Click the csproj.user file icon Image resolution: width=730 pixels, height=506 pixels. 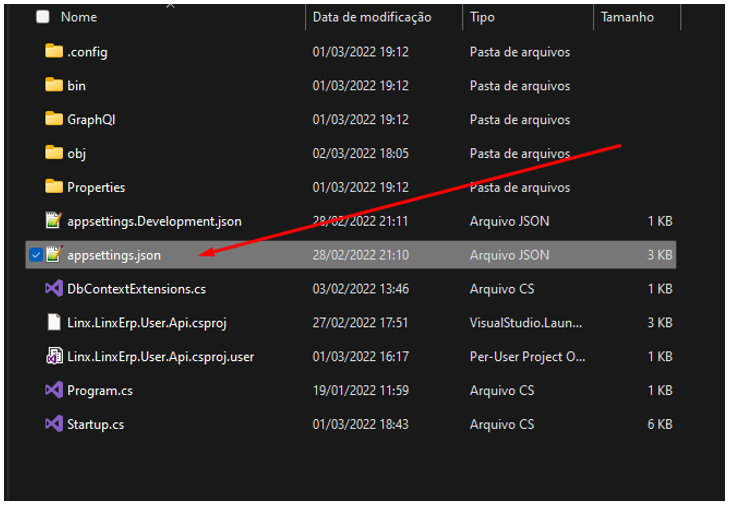click(54, 357)
